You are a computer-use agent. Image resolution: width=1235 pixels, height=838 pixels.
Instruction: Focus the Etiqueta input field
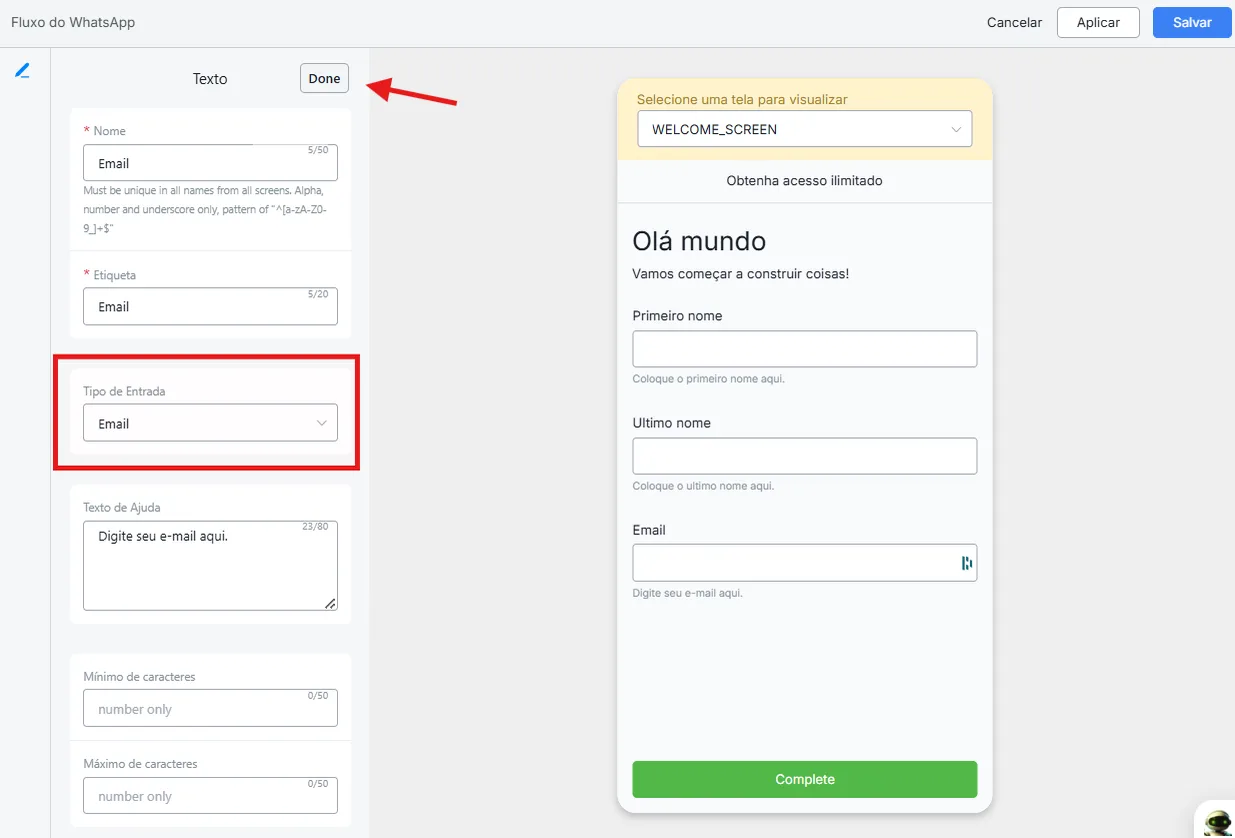pos(210,307)
